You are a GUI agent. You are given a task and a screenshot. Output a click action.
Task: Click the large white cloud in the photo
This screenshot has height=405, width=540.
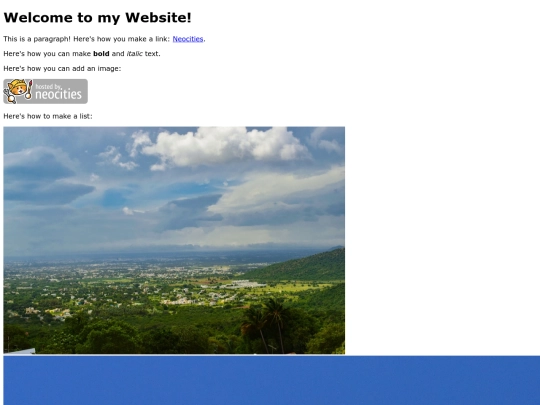coord(224,146)
